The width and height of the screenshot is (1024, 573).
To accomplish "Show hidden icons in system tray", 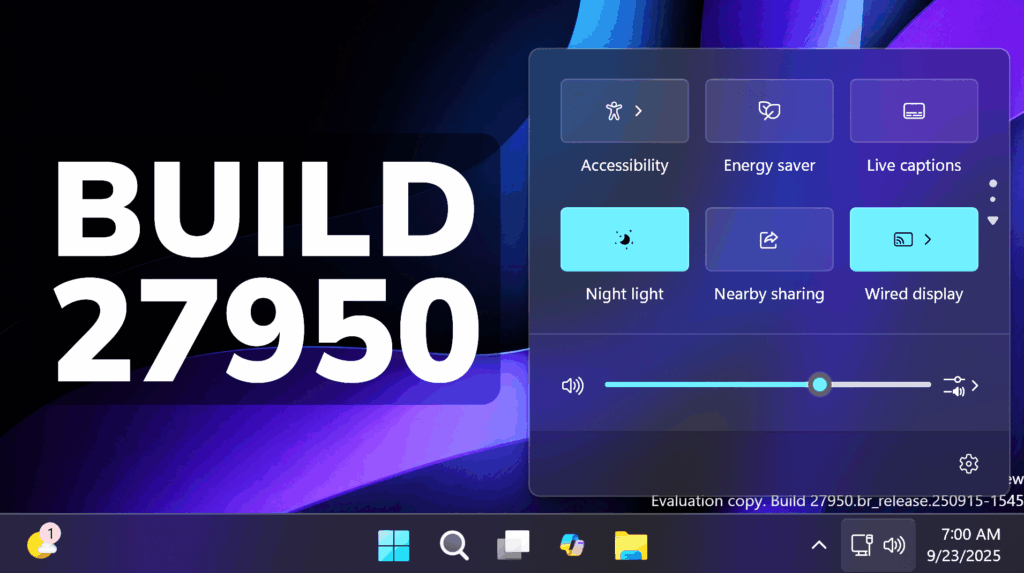I will tap(818, 545).
